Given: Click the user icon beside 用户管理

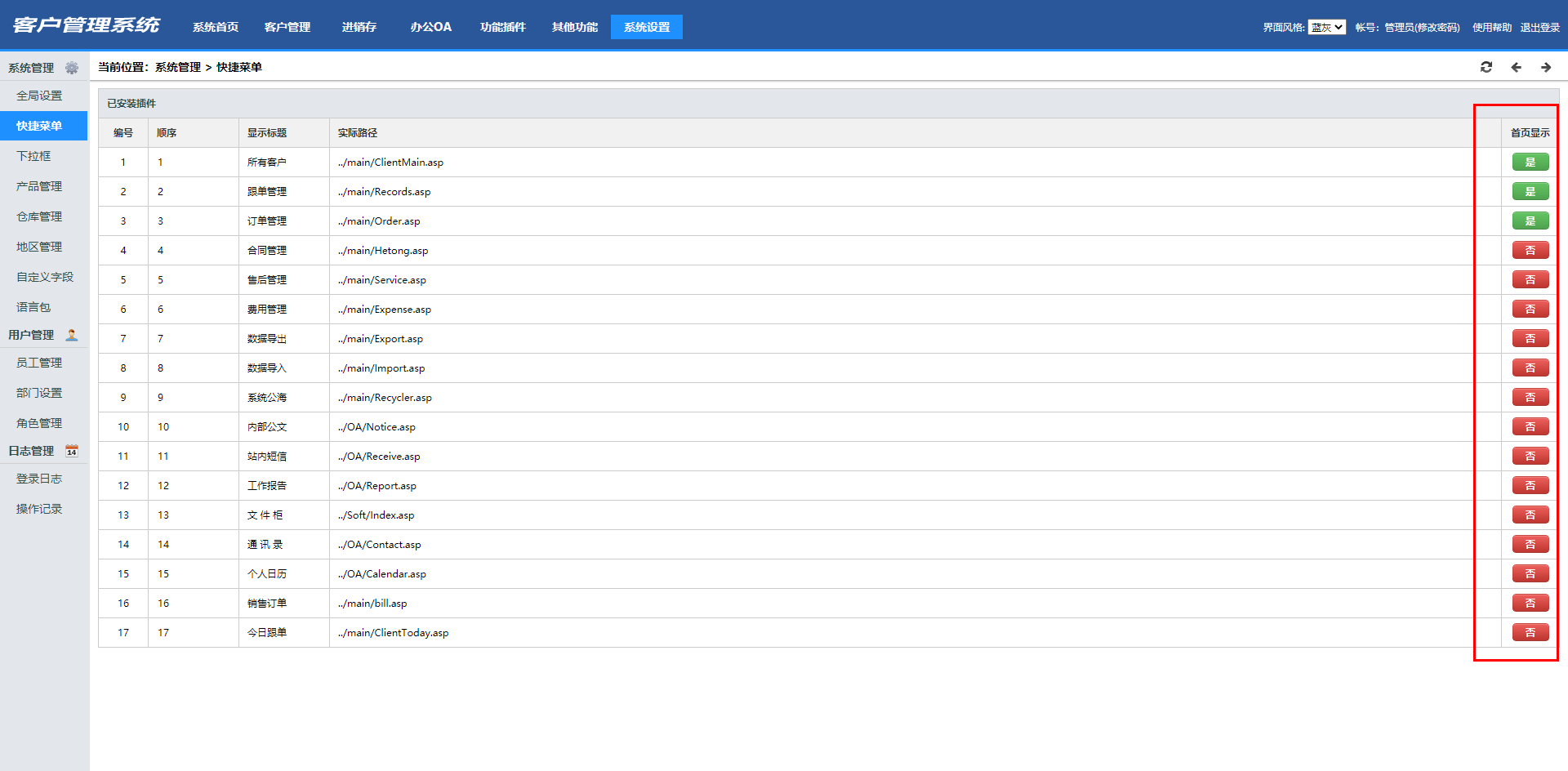Looking at the screenshot, I should (72, 335).
